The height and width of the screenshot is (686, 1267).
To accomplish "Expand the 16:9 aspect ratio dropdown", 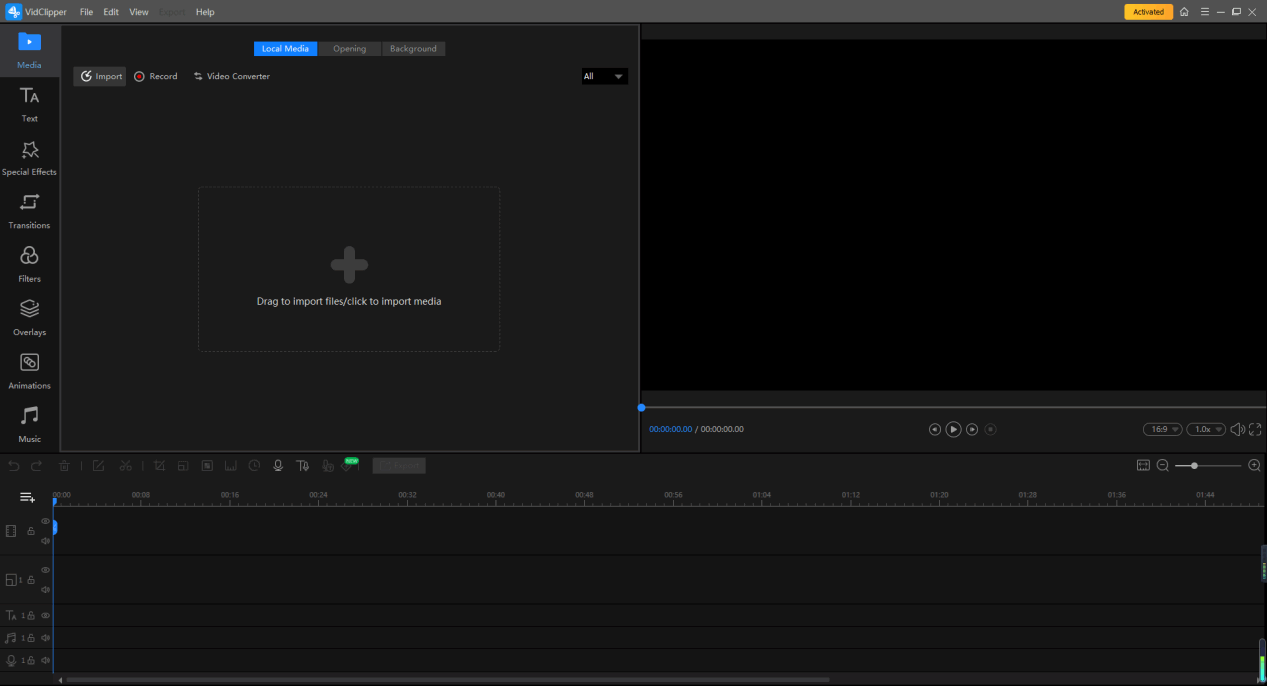I will click(1162, 430).
